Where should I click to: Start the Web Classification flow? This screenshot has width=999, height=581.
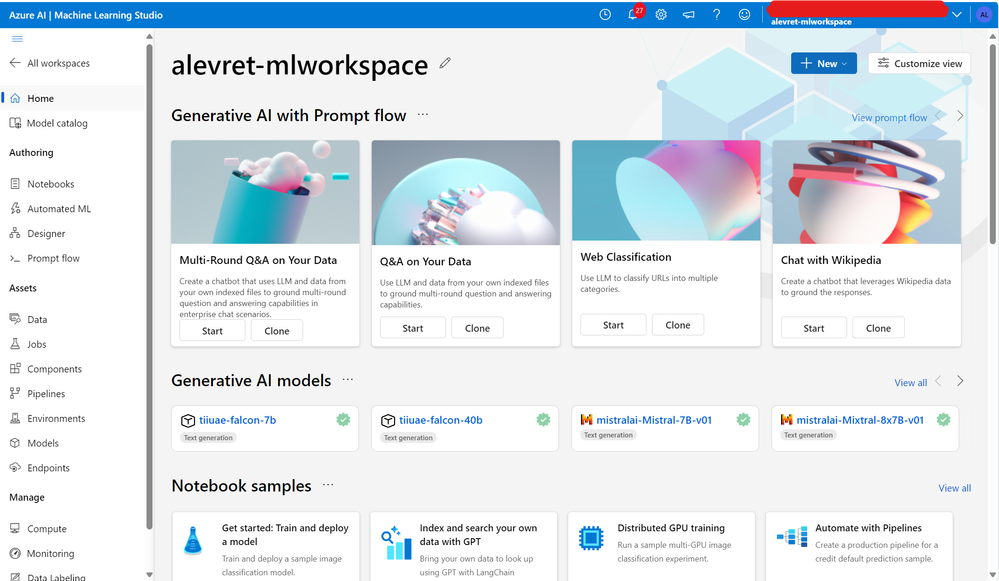click(x=613, y=325)
